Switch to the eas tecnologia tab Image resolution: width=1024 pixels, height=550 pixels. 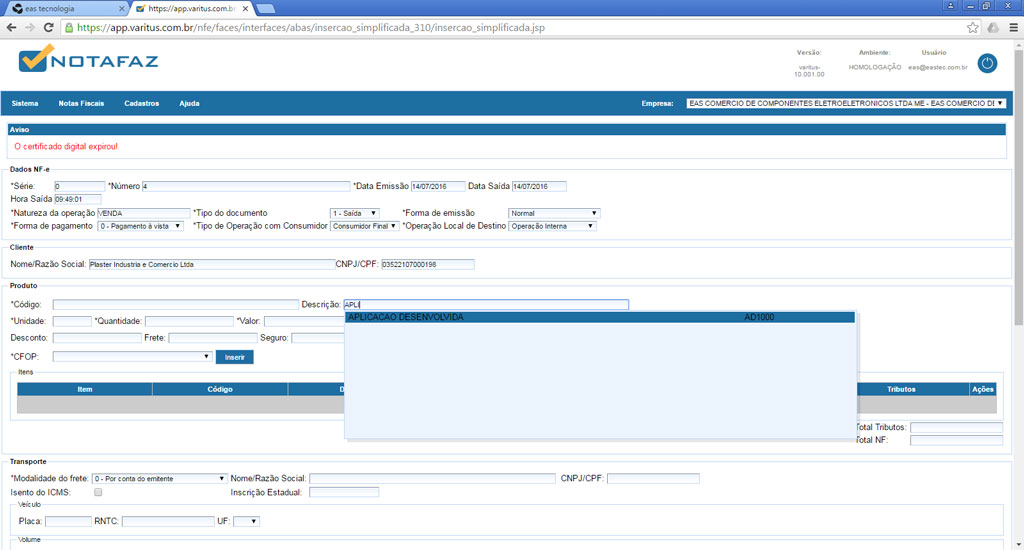63,8
